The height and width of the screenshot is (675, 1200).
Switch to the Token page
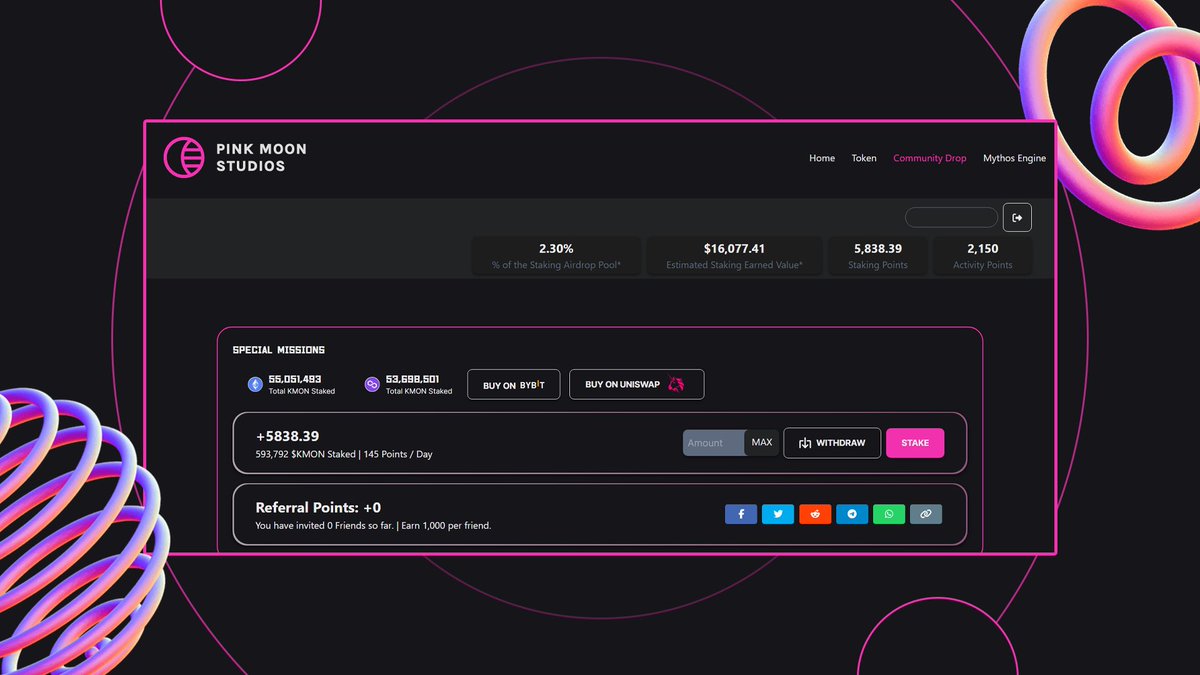[x=864, y=158]
